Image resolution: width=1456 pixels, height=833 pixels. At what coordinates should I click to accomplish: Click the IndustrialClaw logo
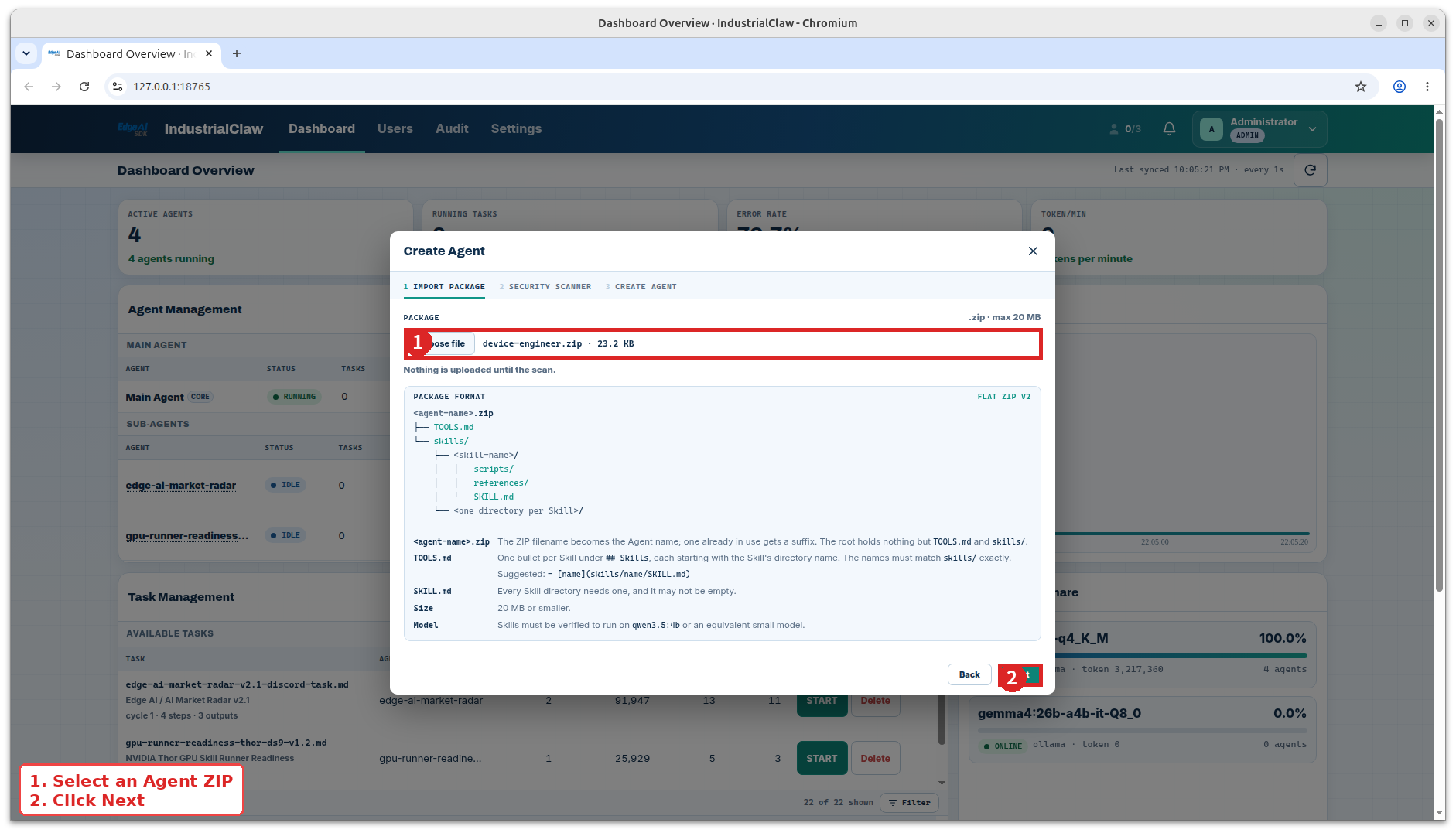(190, 129)
